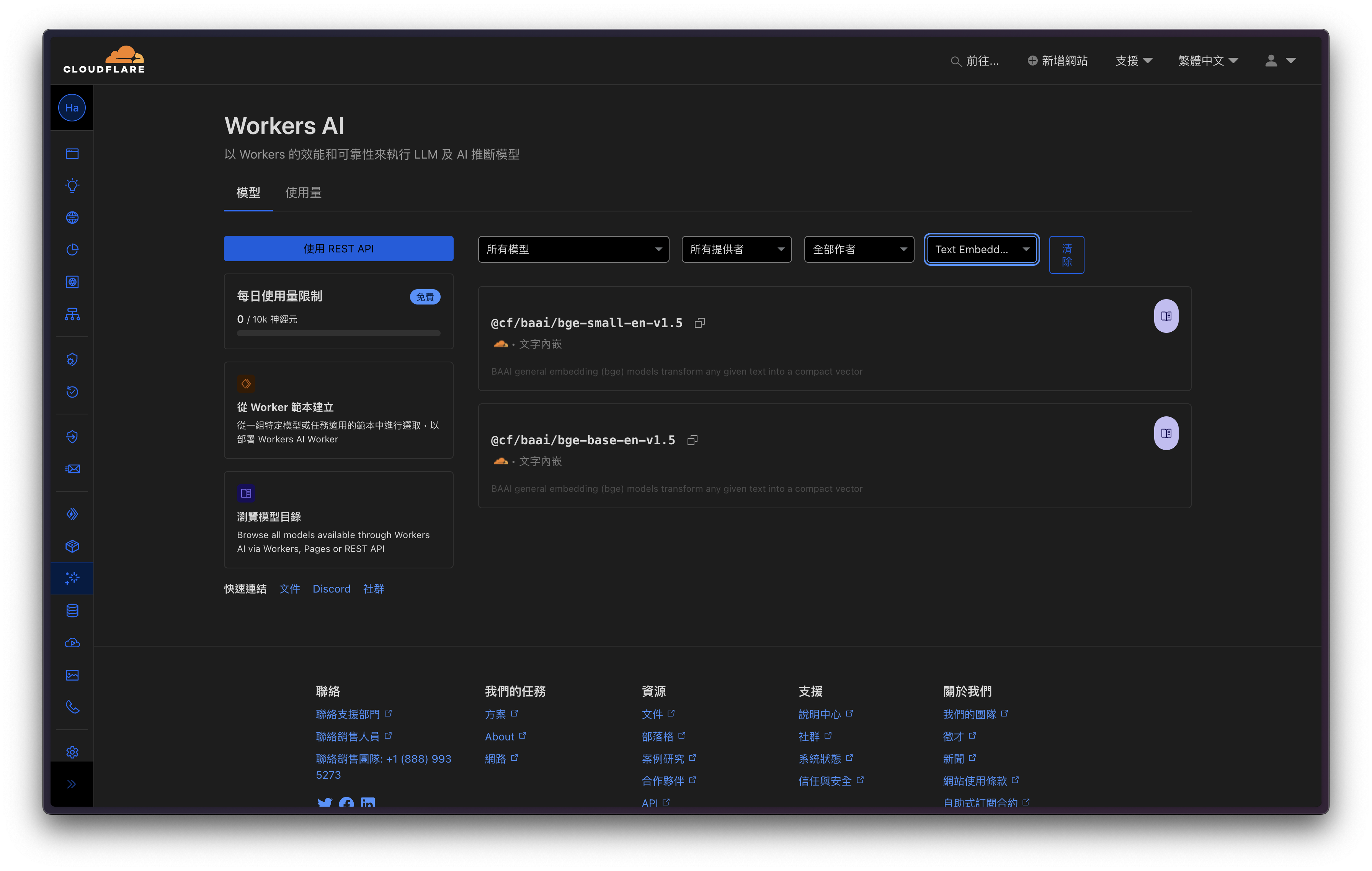Open the Text Embedd... task dropdown
This screenshot has width=1372, height=871.
click(x=981, y=249)
